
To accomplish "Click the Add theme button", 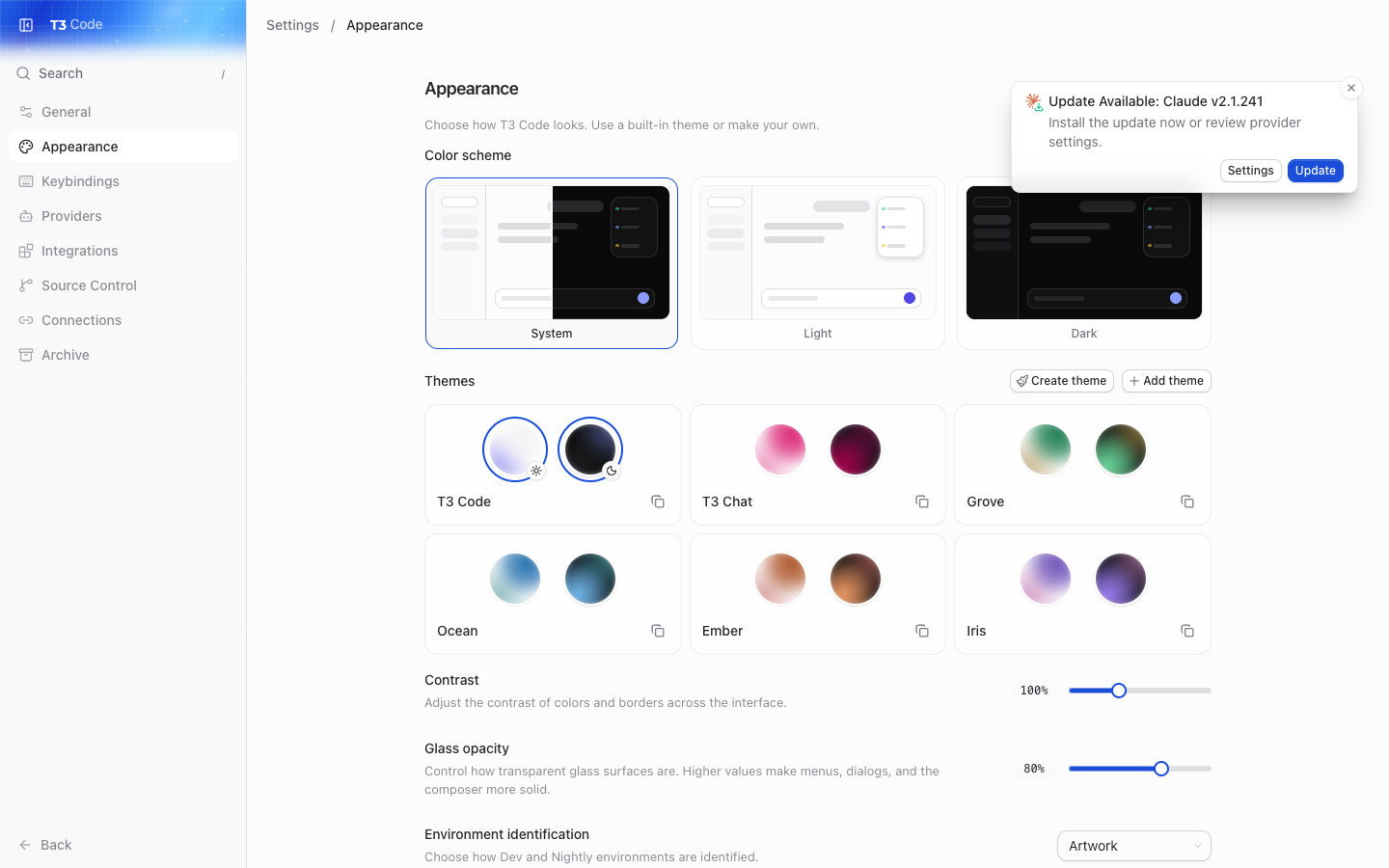I will click(x=1166, y=381).
